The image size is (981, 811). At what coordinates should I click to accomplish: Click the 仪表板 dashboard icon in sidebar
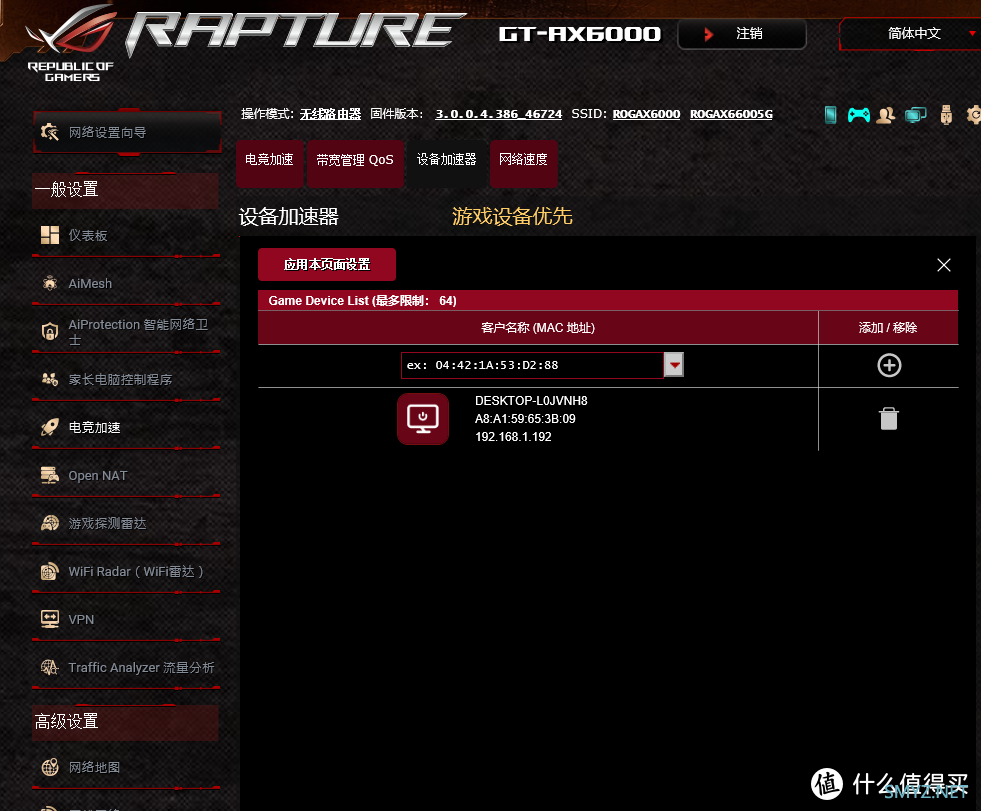pos(50,235)
